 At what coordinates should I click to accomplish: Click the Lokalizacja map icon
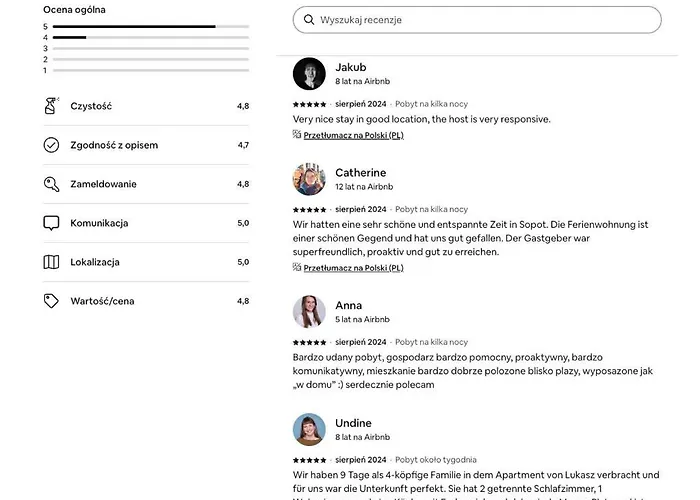[52, 262]
